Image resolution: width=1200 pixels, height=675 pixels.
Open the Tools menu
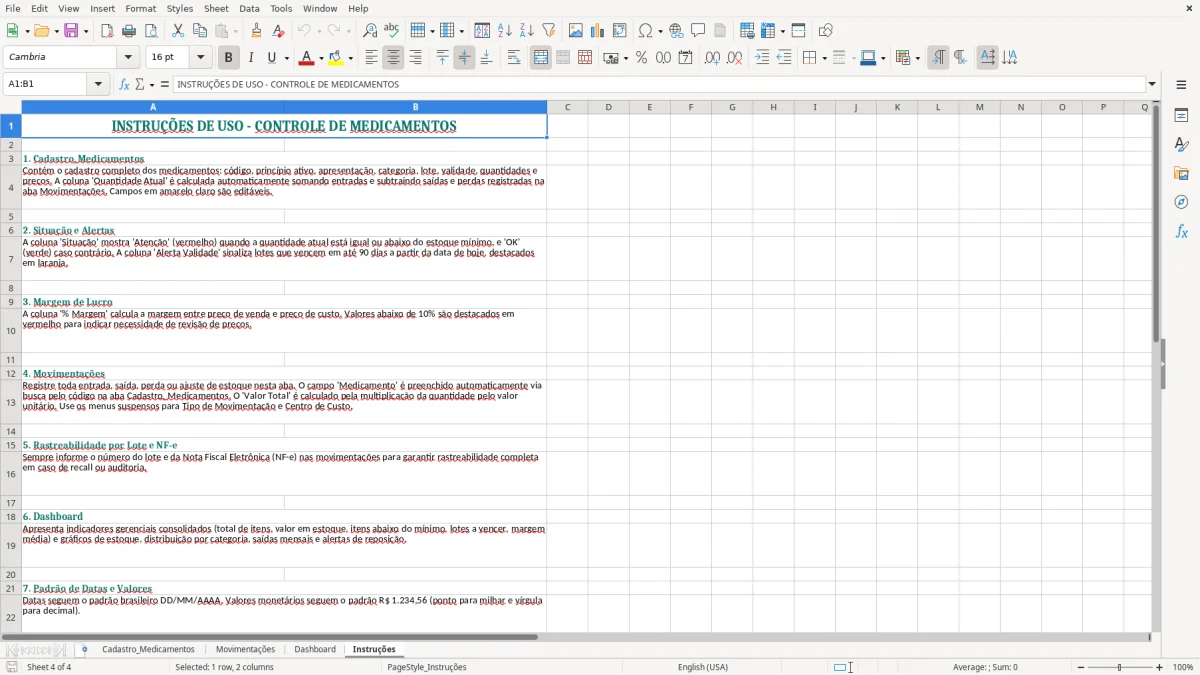[x=281, y=8]
